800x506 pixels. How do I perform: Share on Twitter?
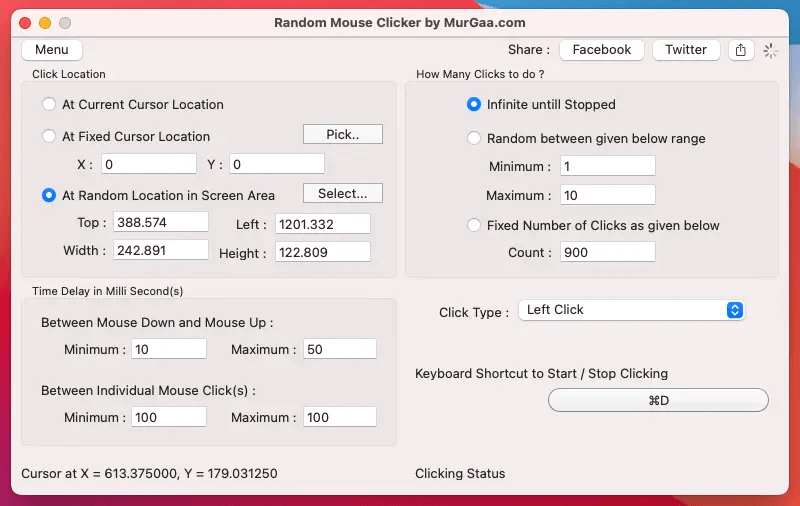pos(686,50)
